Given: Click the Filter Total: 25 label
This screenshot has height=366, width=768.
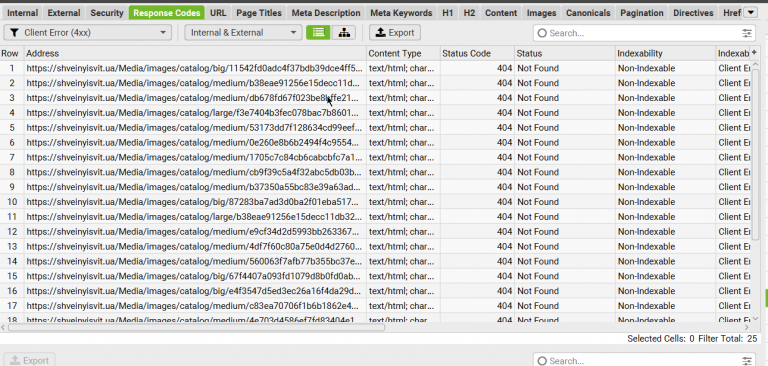Looking at the screenshot, I should click(x=728, y=339).
